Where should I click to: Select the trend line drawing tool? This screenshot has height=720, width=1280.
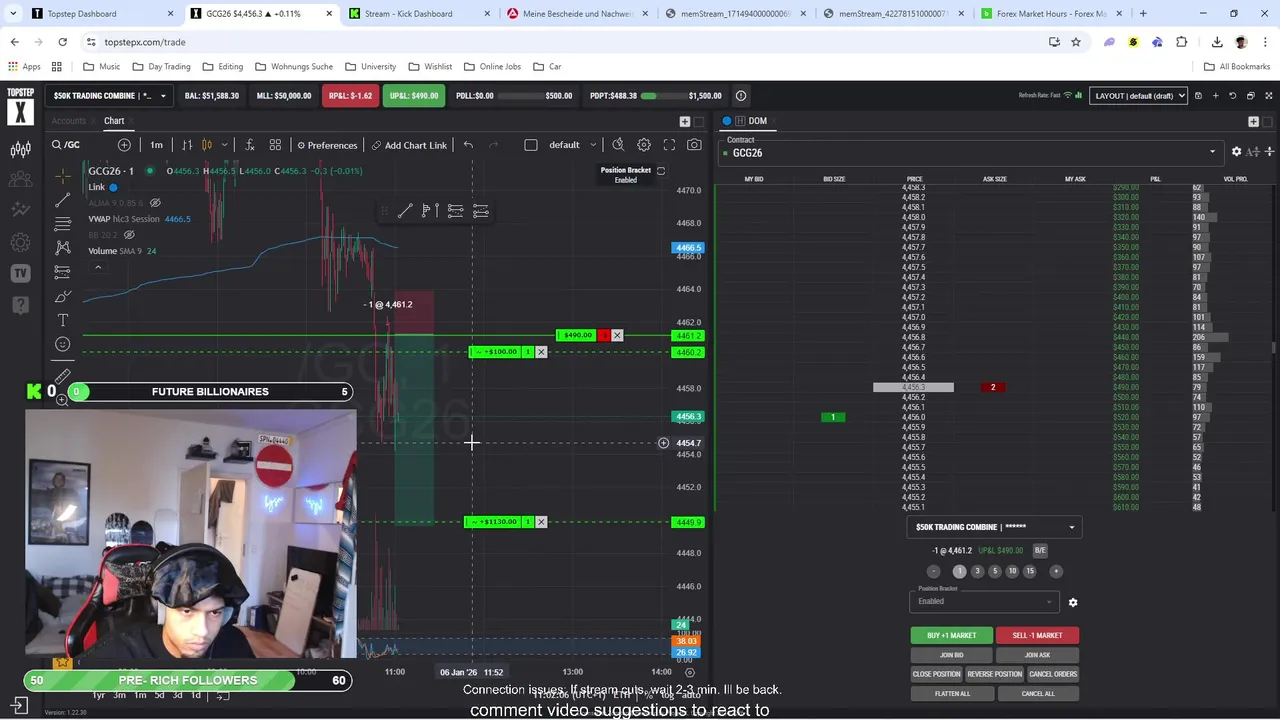pos(63,200)
